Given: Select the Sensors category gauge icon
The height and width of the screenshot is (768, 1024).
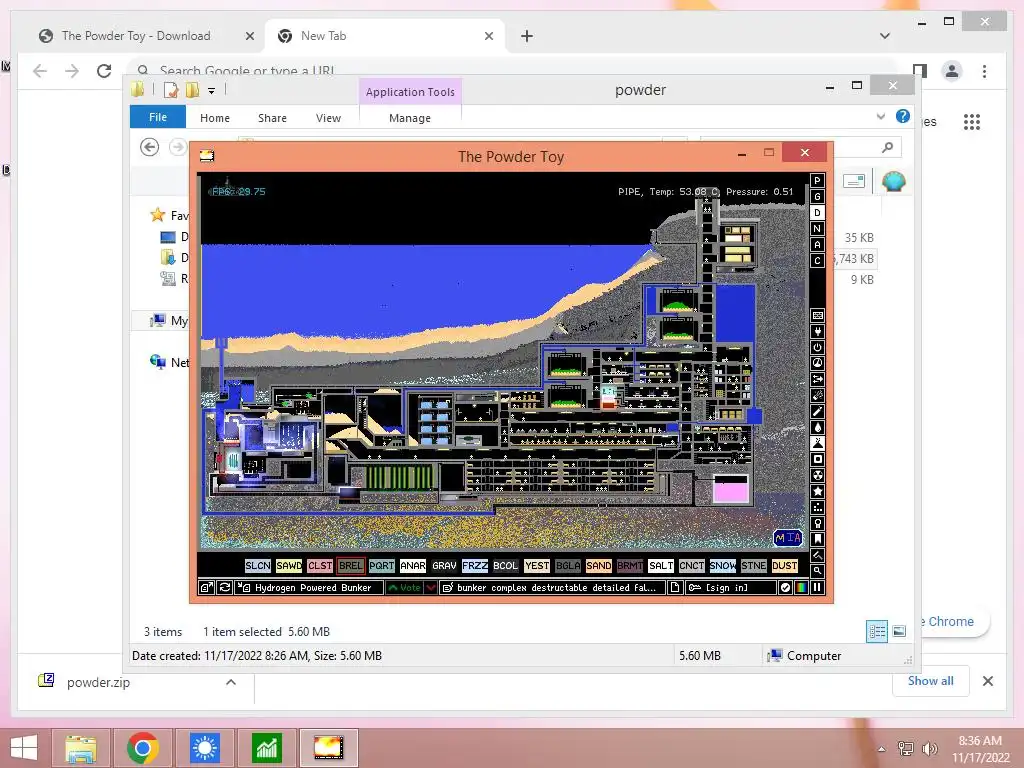Looking at the screenshot, I should [x=817, y=363].
